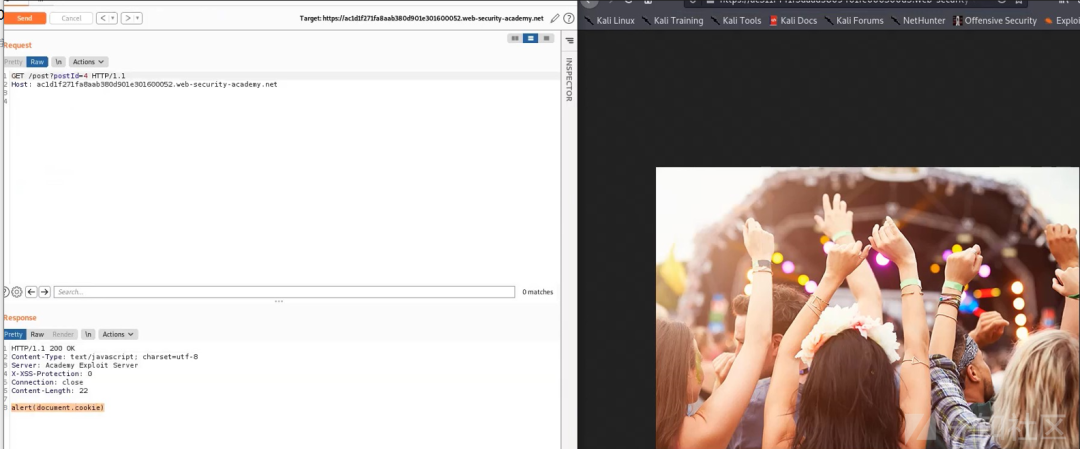The height and width of the screenshot is (449, 1080).
Task: Click the 0 matches label
Action: tap(537, 292)
